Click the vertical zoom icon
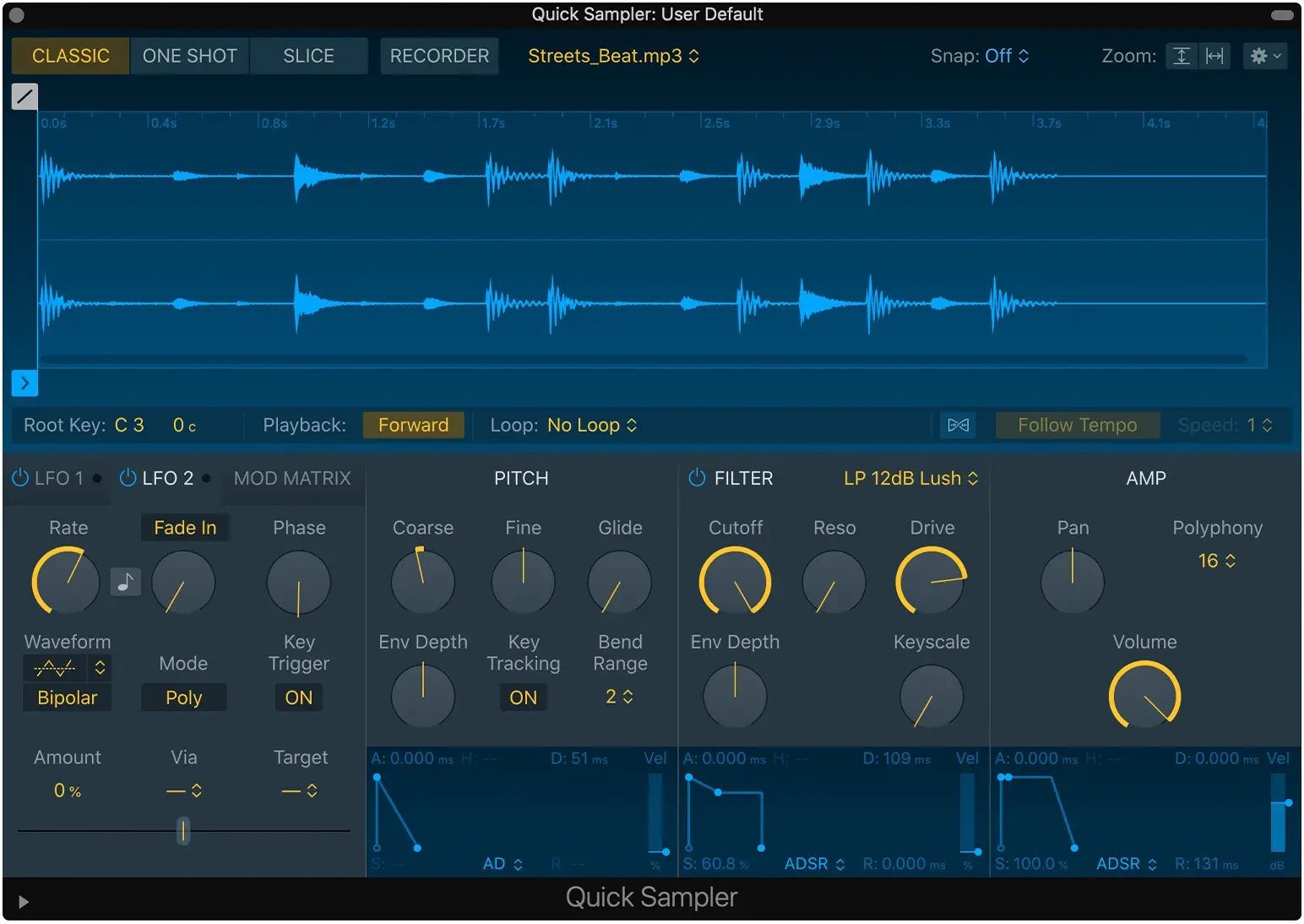1304x924 pixels. coord(1182,56)
